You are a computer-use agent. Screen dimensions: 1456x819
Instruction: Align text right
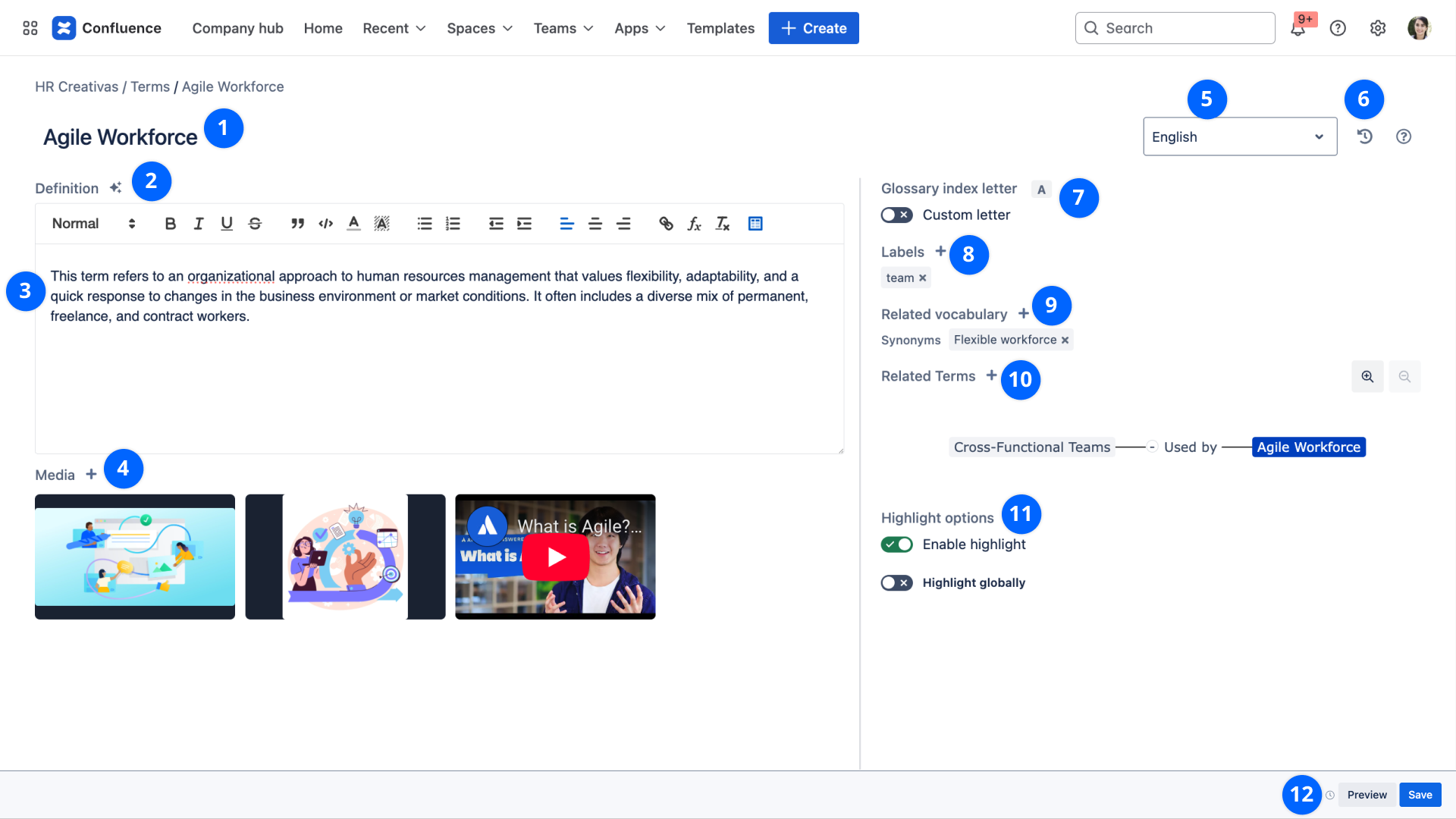[623, 224]
